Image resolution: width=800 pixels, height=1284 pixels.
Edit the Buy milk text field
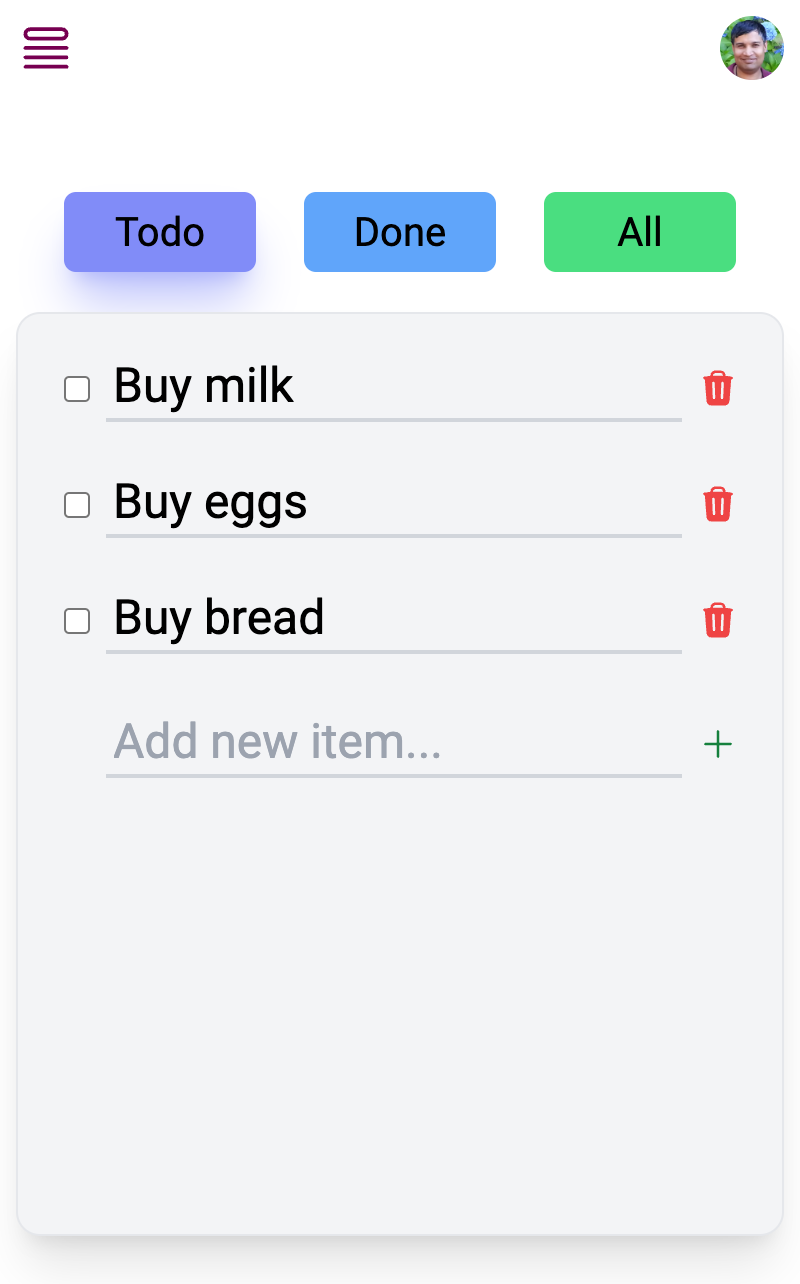pos(393,387)
